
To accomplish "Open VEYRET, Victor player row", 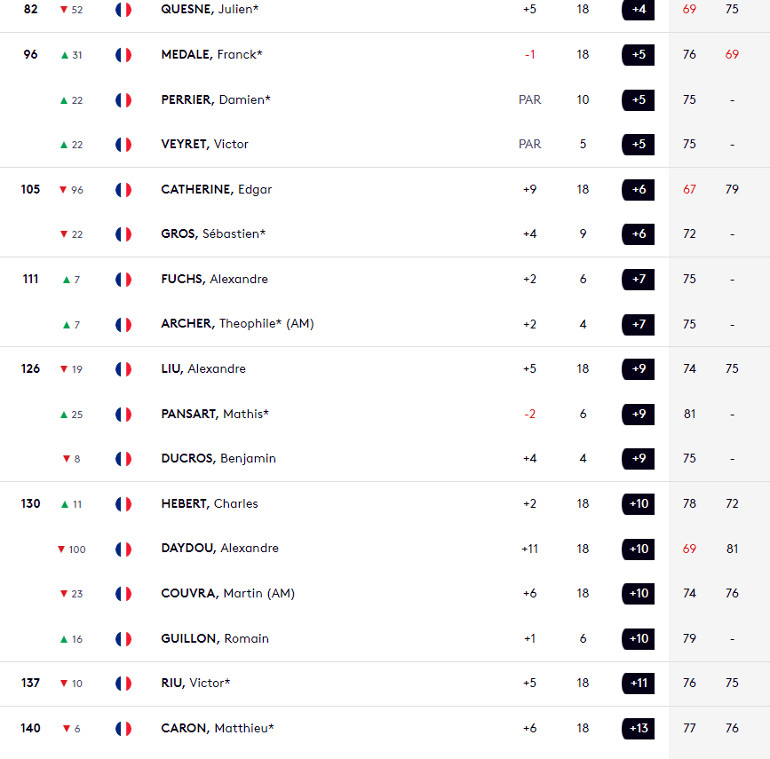I will pos(385,144).
